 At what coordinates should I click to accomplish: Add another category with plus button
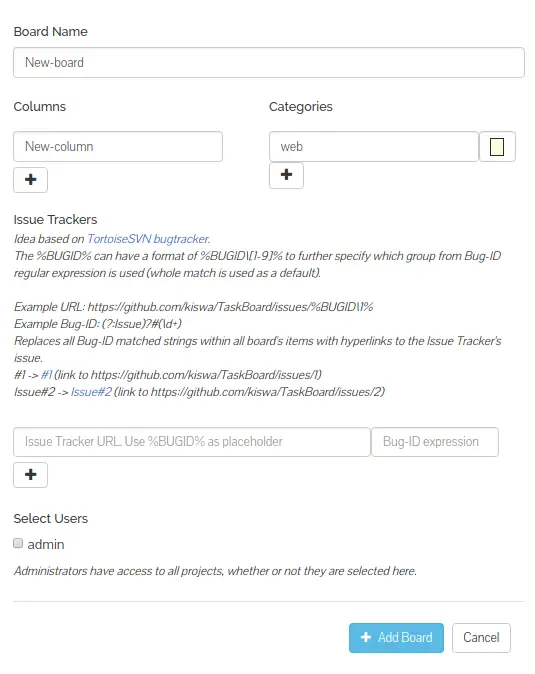point(286,175)
